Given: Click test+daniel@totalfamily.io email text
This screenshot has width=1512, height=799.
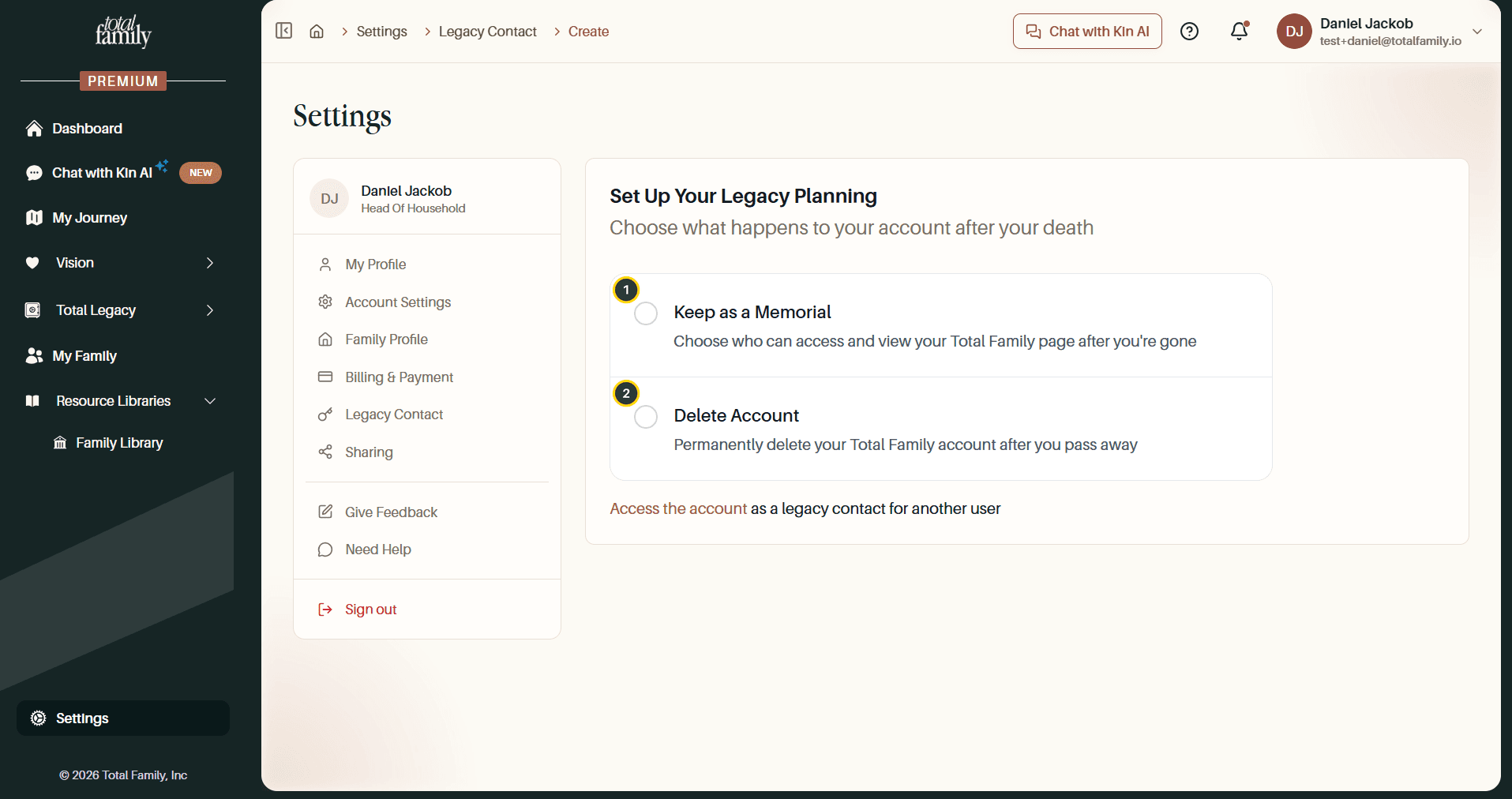Looking at the screenshot, I should coord(1390,41).
